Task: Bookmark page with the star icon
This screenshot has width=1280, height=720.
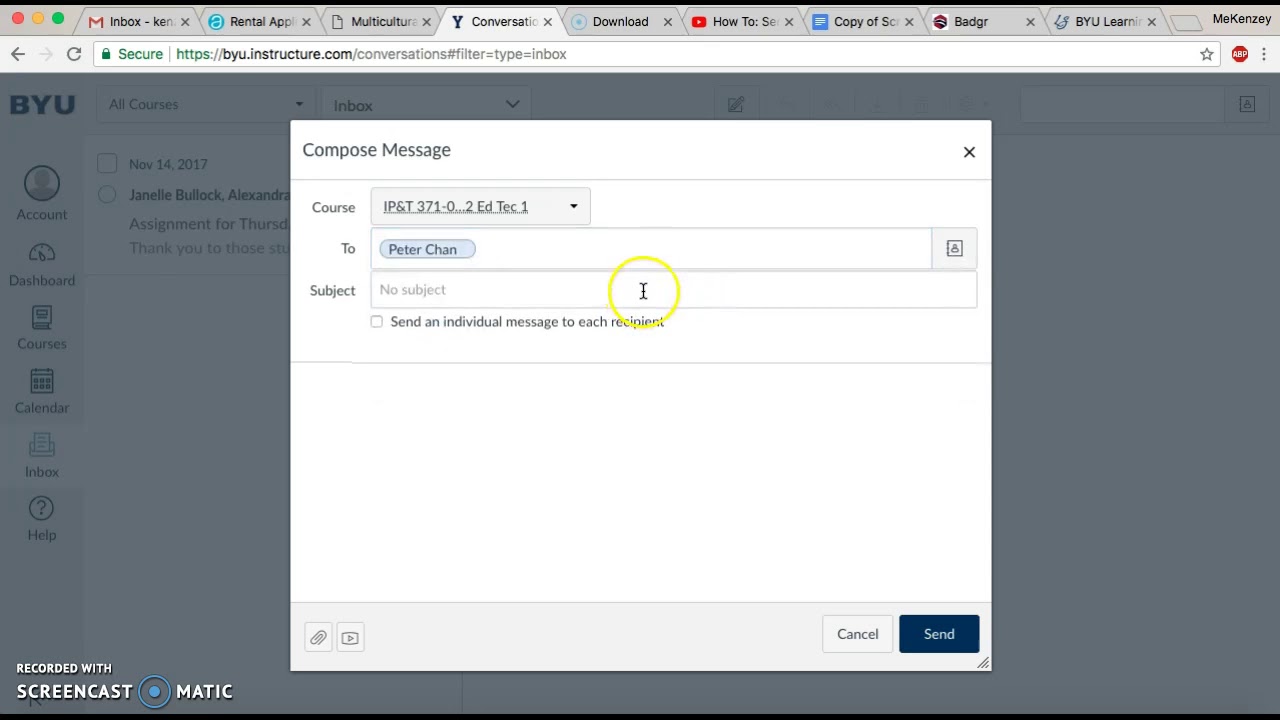Action: point(1207,54)
